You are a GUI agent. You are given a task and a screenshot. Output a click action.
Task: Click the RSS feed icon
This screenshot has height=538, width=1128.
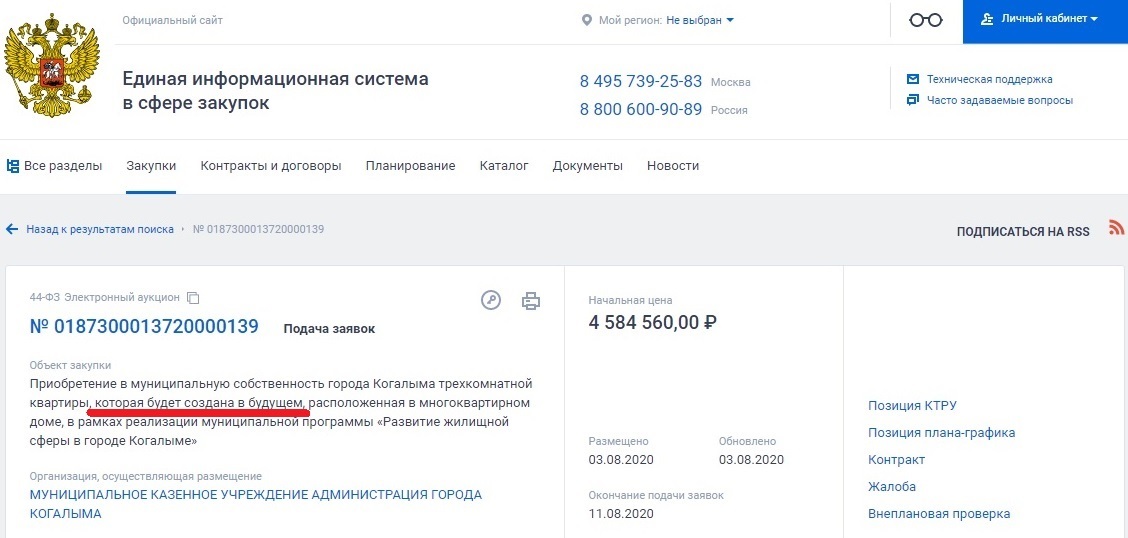point(1116,228)
